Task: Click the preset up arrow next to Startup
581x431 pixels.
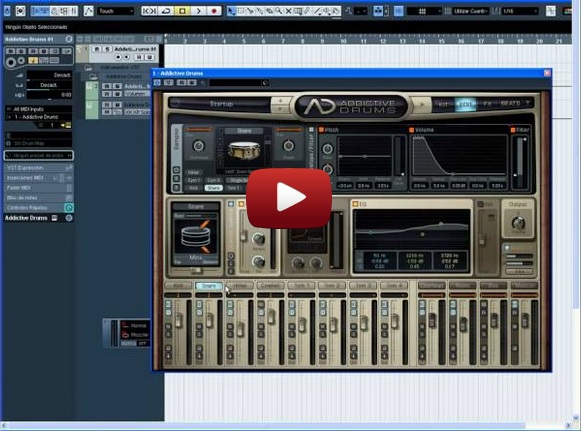Action: [x=280, y=100]
